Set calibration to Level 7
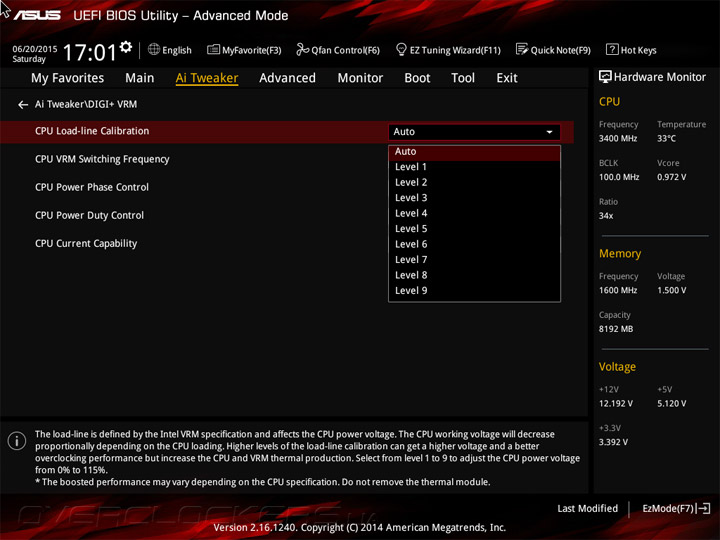This screenshot has width=720, height=540. point(474,260)
